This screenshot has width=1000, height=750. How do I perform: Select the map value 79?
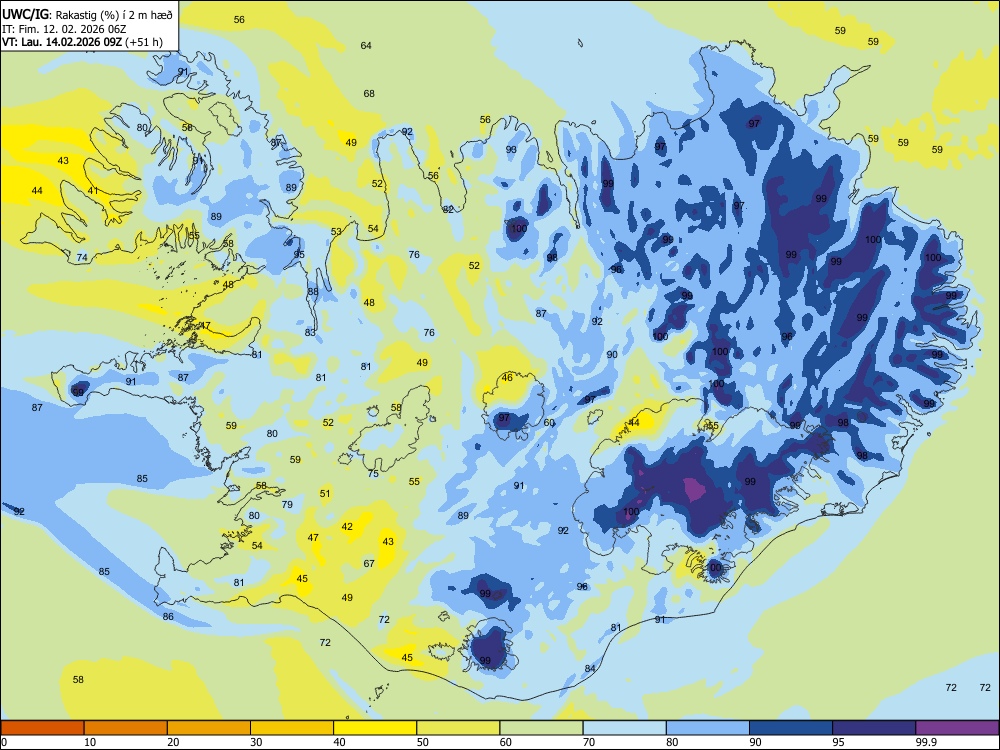click(288, 504)
